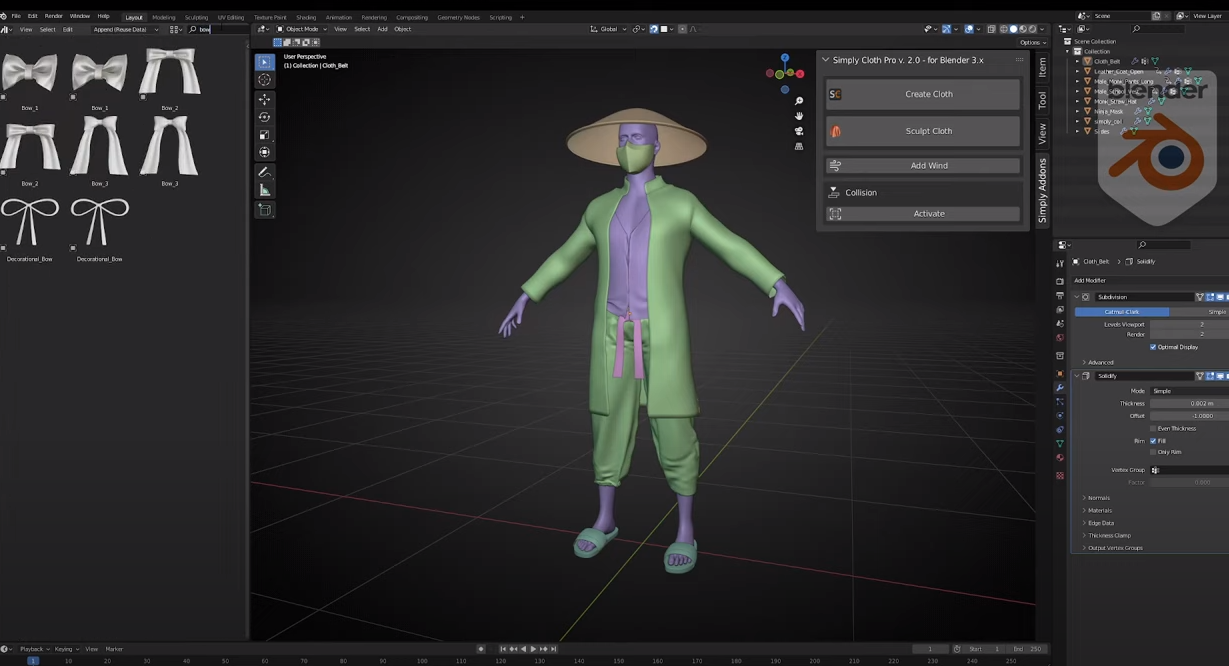
Task: Select the Select Box tool
Action: (x=264, y=62)
